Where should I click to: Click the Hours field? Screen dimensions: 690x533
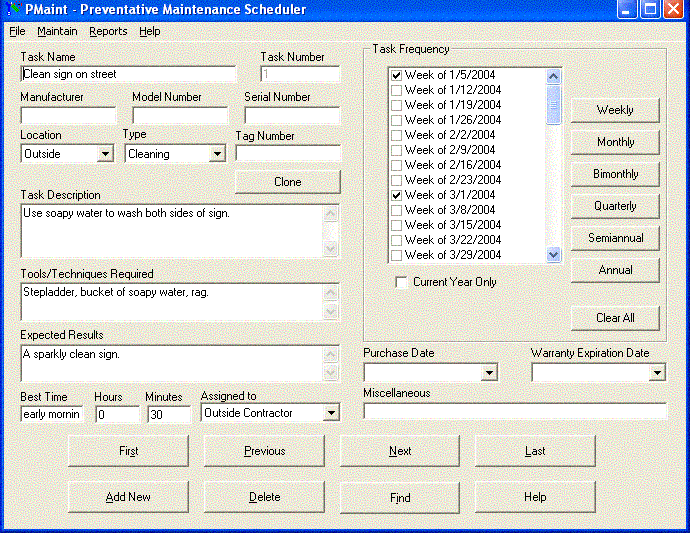117,414
